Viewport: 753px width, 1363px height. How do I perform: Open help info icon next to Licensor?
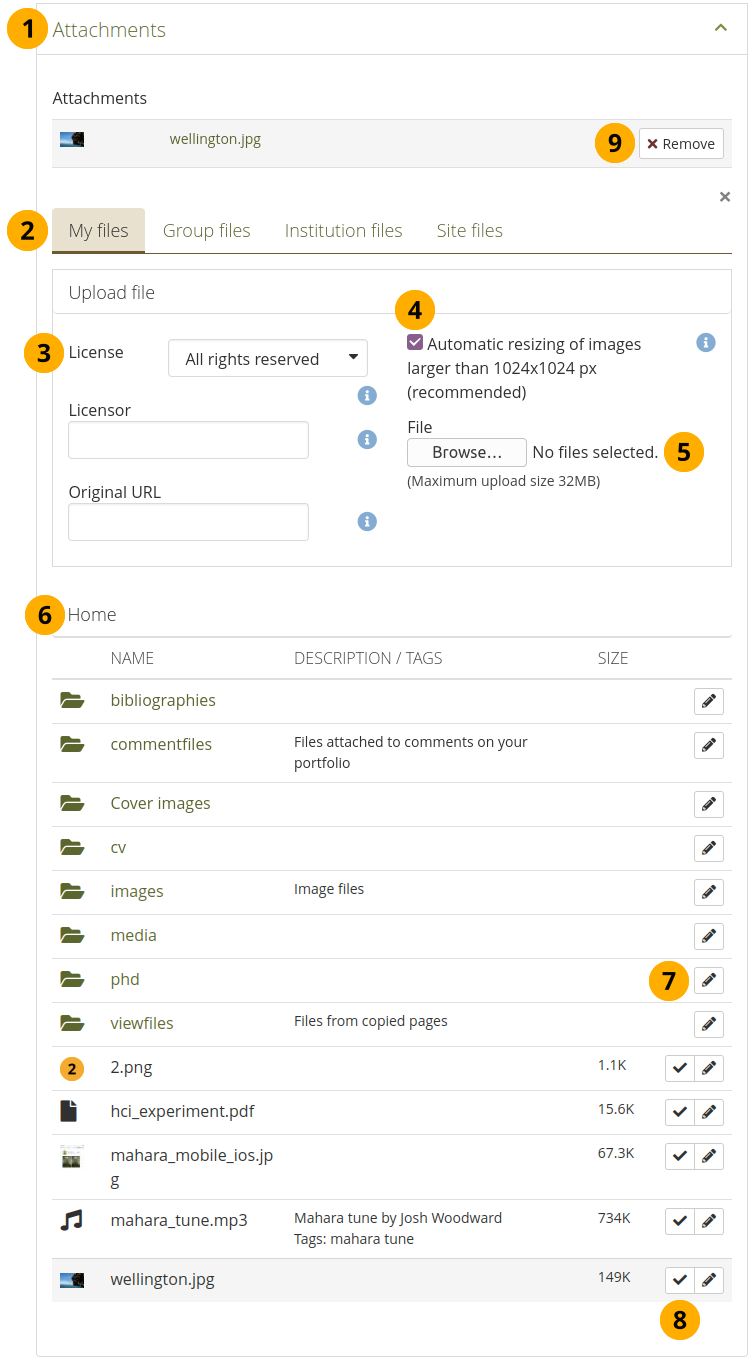click(x=367, y=439)
